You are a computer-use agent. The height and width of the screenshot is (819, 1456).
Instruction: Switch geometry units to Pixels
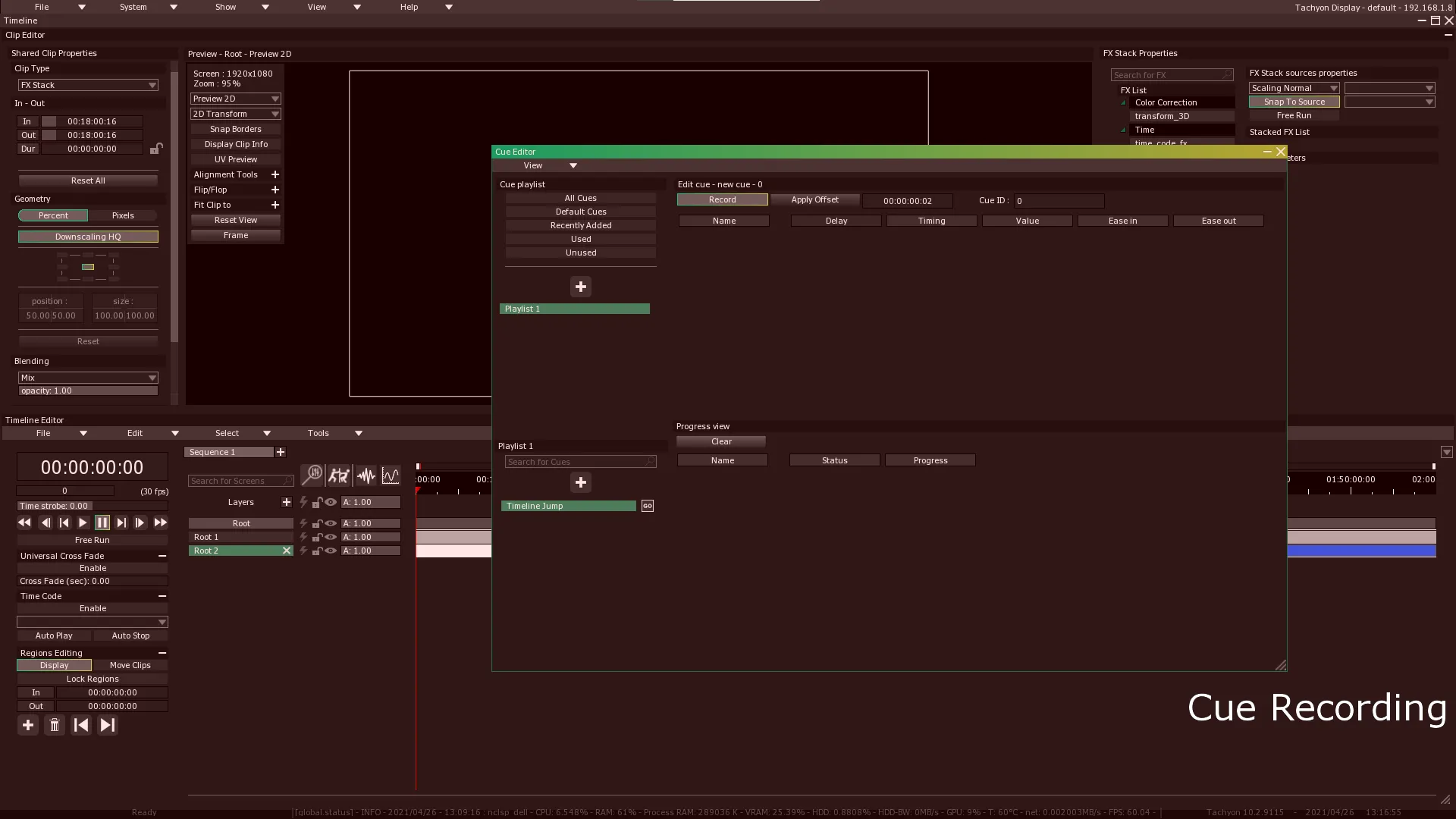tap(123, 215)
